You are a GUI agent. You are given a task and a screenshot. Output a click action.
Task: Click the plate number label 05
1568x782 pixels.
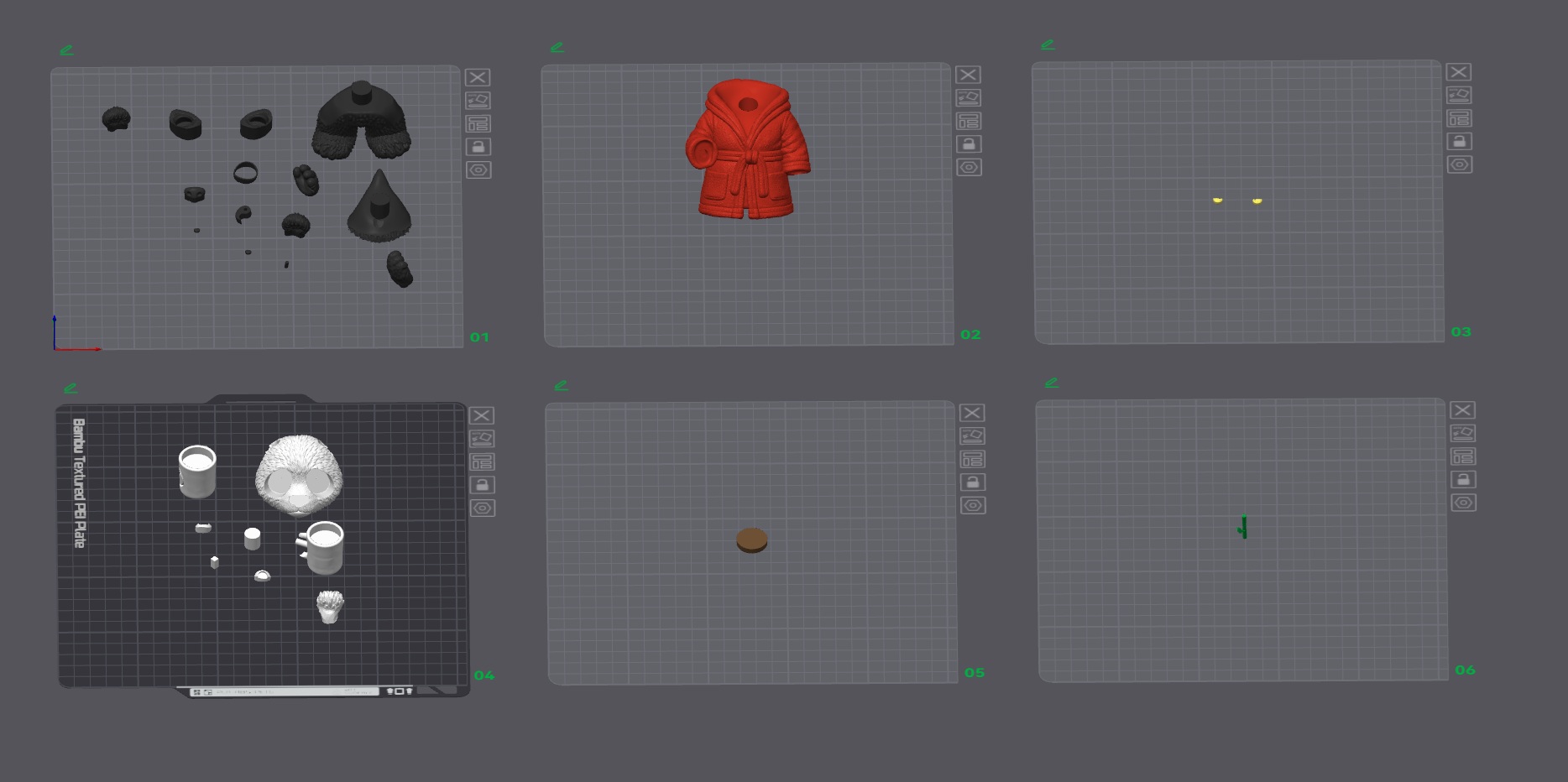974,673
